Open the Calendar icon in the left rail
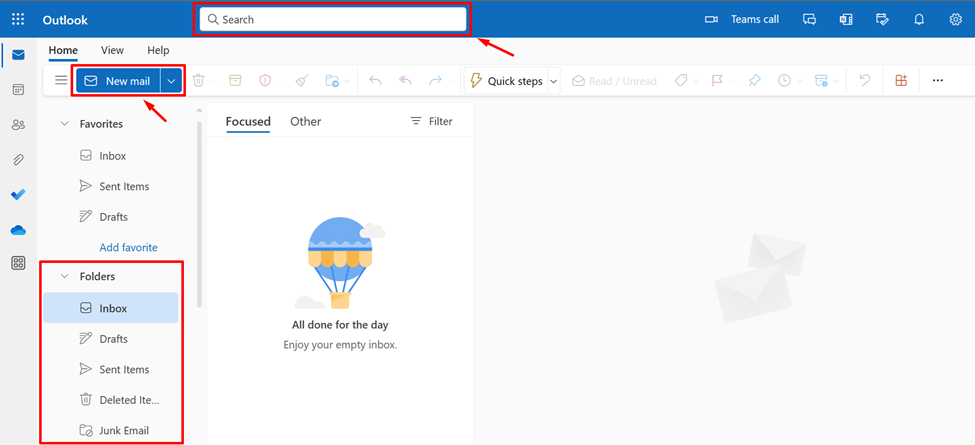This screenshot has height=445, width=975. click(18, 89)
